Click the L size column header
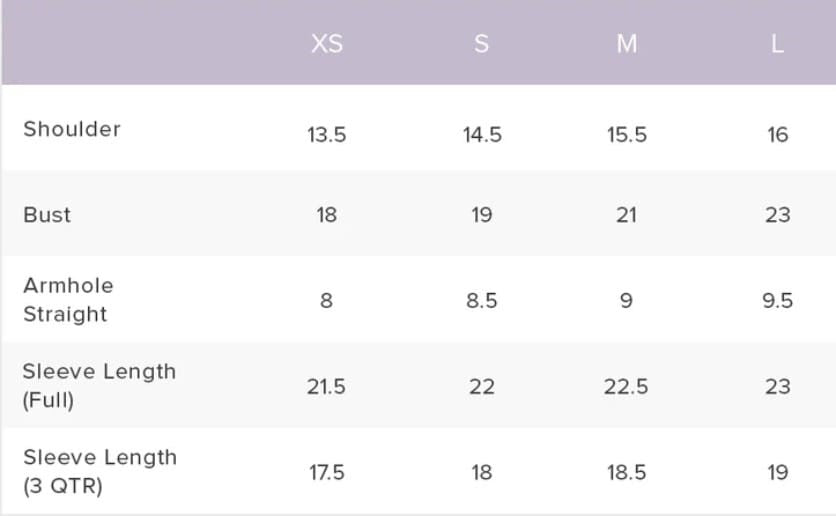The width and height of the screenshot is (836, 516). coord(778,45)
